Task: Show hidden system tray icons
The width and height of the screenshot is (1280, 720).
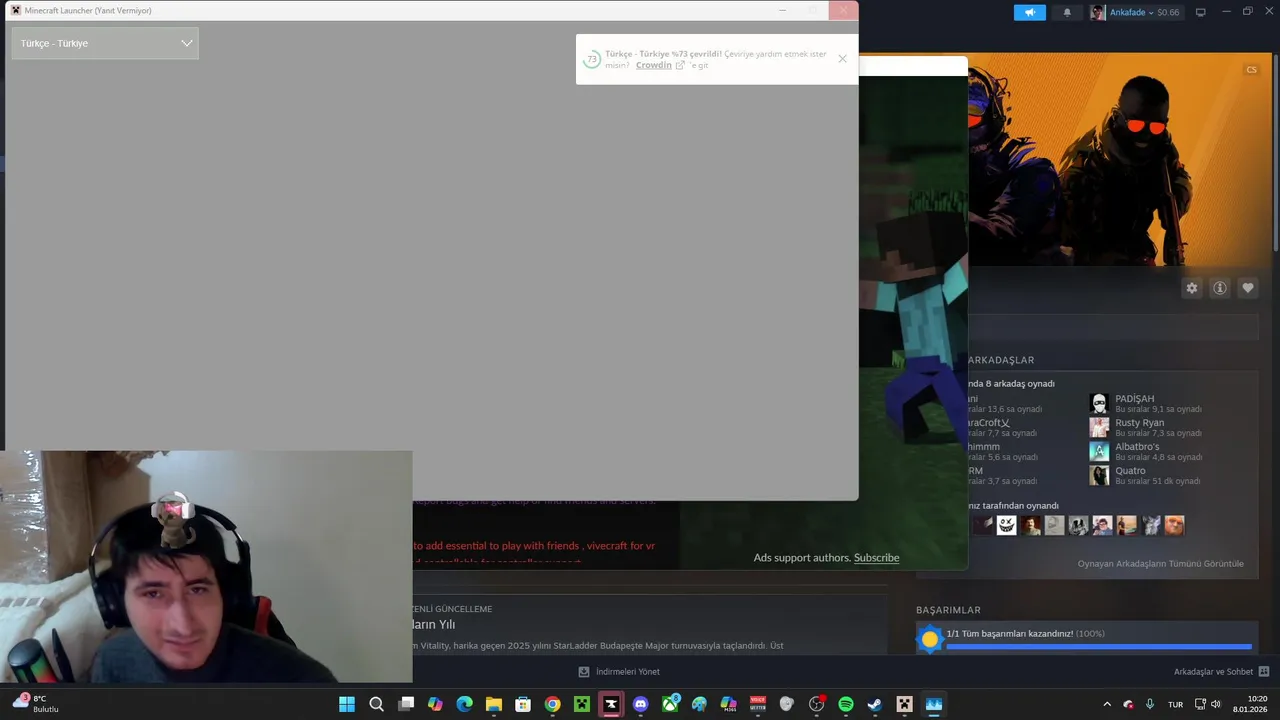Action: coord(1106,704)
